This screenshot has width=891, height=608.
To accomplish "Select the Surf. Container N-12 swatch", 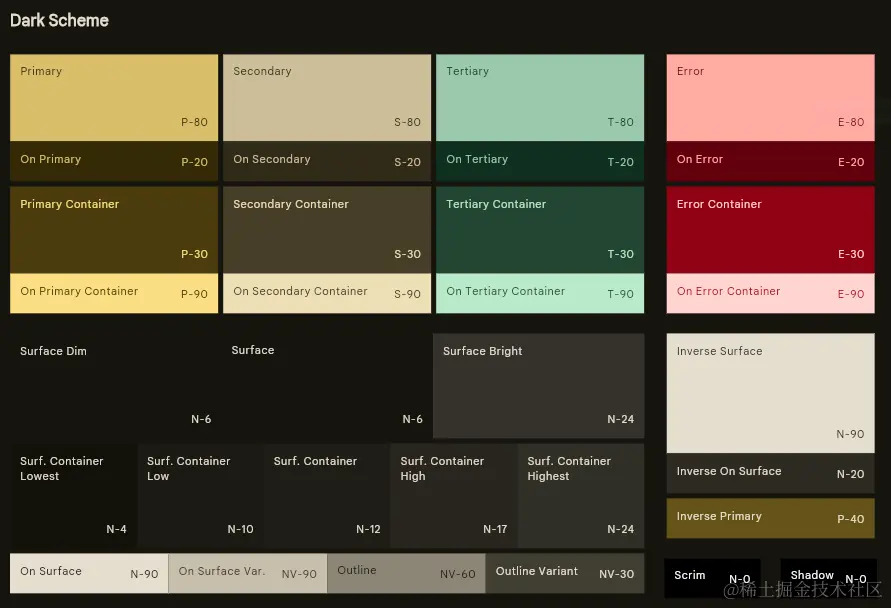I will click(327, 495).
